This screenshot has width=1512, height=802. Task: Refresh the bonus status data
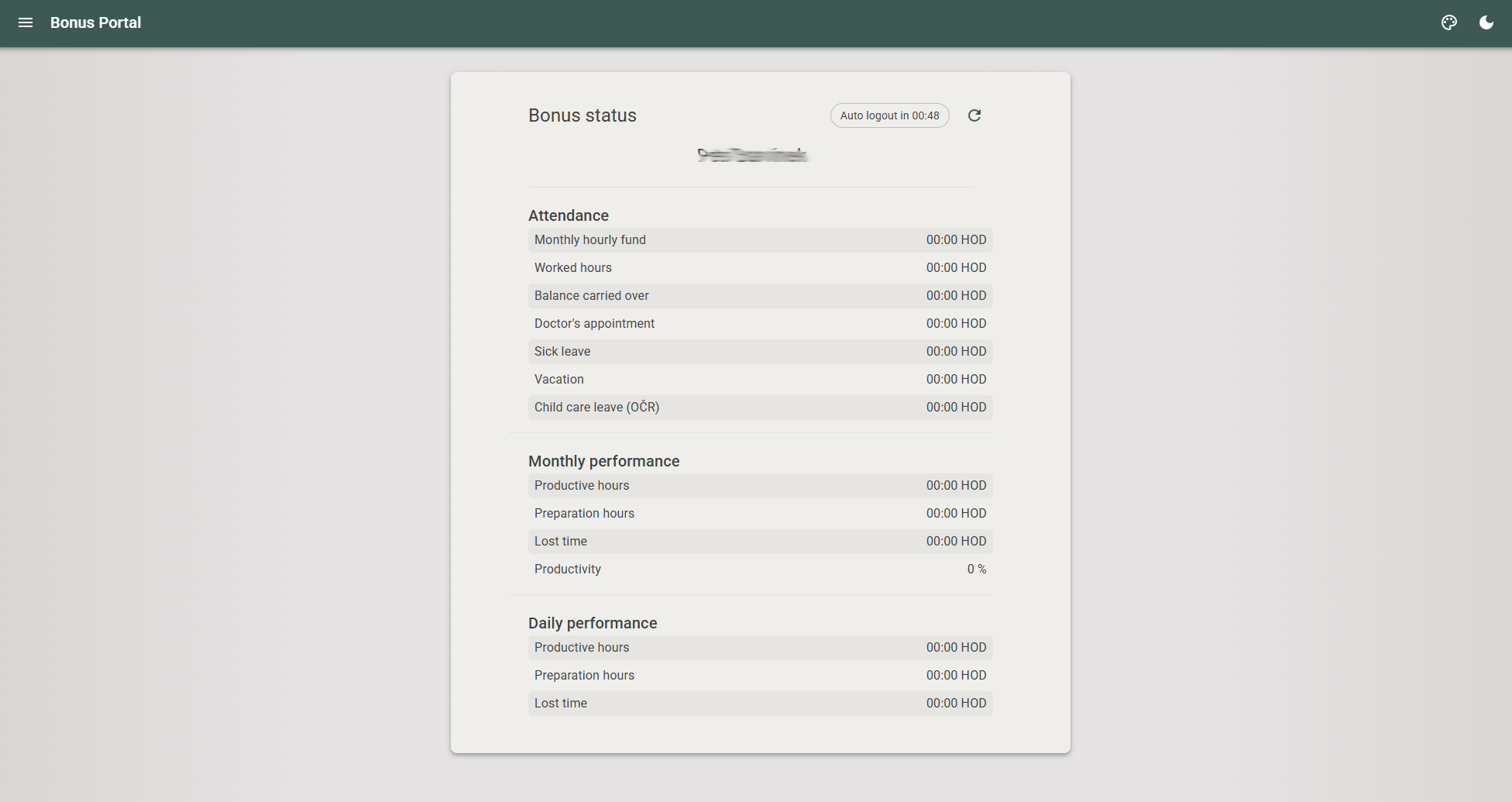coord(974,115)
